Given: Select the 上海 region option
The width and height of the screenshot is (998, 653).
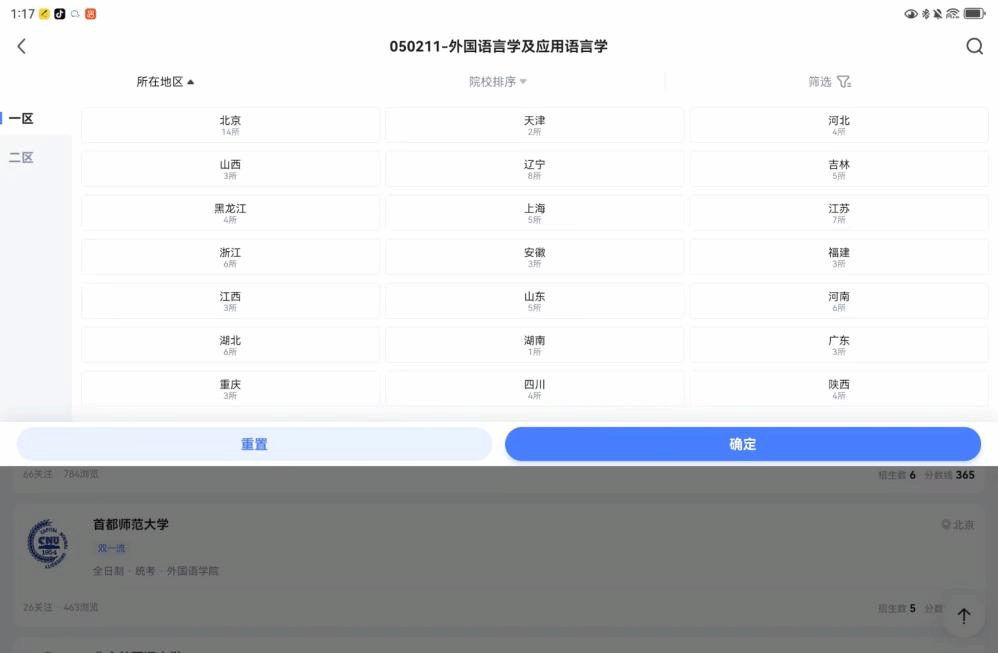Looking at the screenshot, I should pyautogui.click(x=534, y=213).
